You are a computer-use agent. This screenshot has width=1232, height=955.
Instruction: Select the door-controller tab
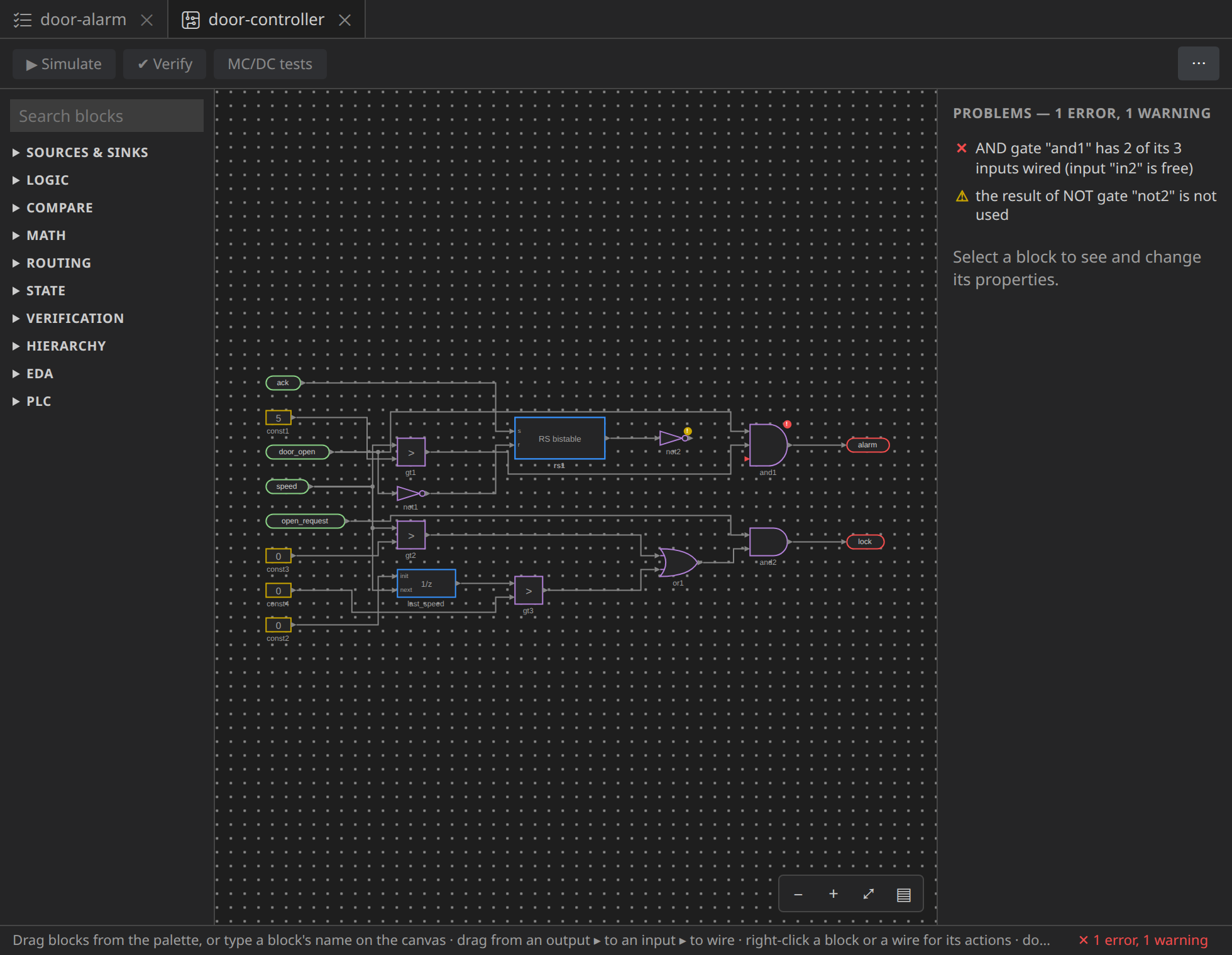click(266, 19)
